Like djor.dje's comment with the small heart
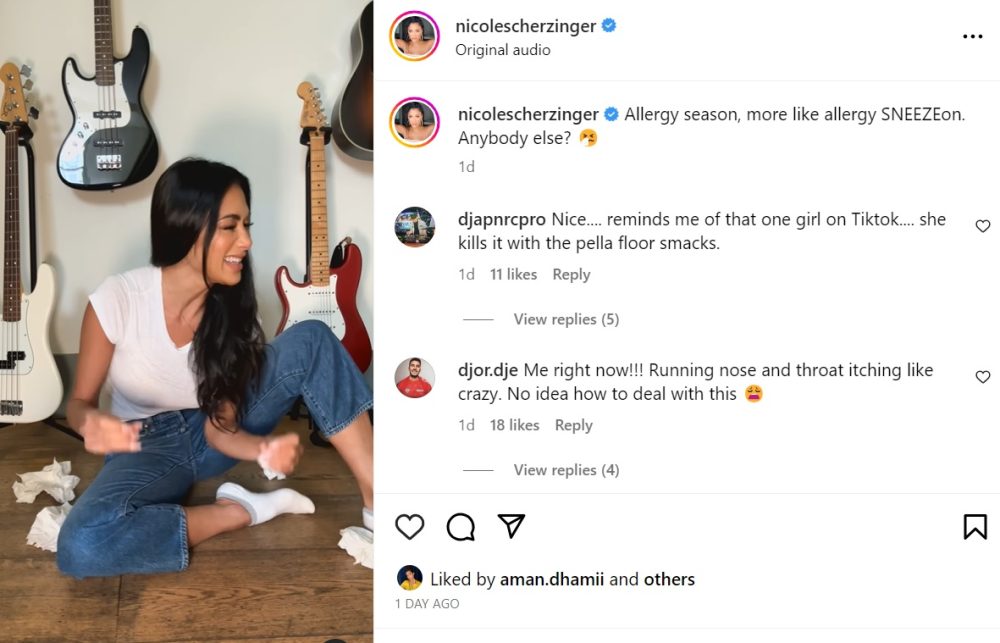Viewport: 1000px width, 643px height. coord(983,377)
